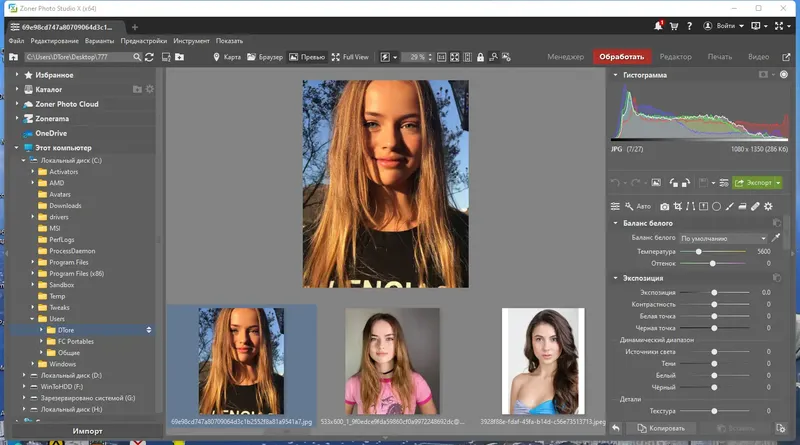
Task: Toggle the Browser (Браузер) view
Action: (265, 57)
